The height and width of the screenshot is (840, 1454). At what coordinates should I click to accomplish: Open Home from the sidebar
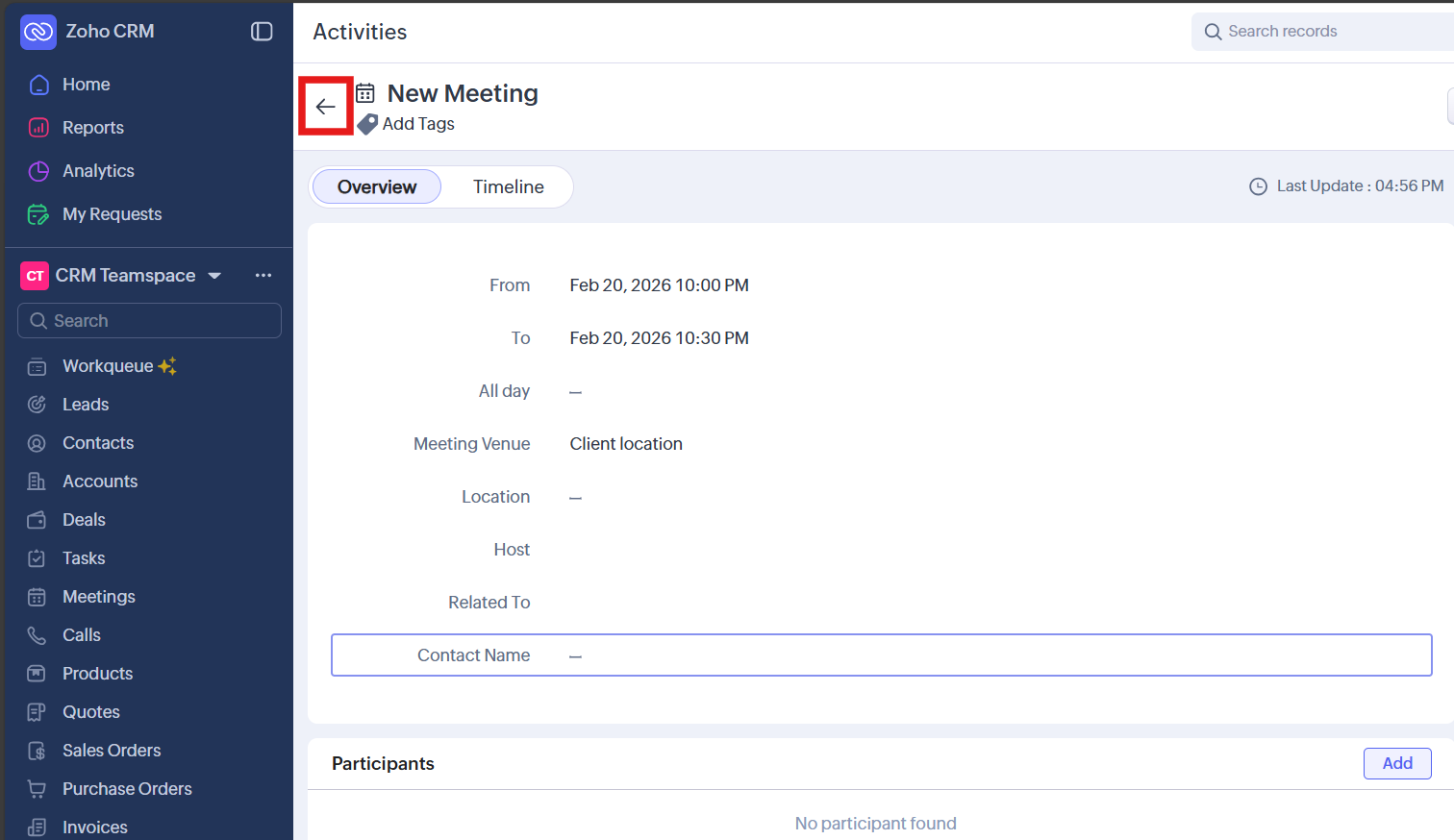86,85
